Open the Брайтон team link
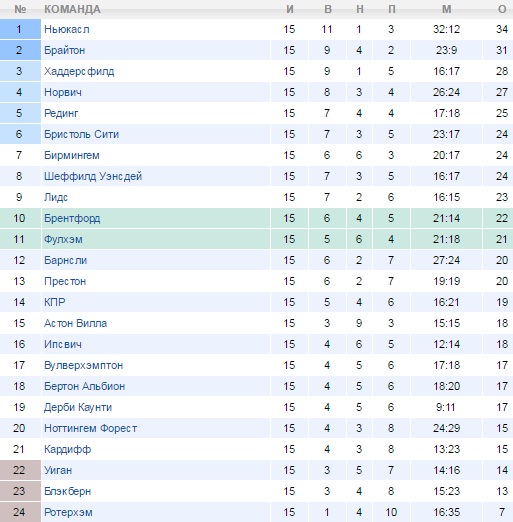The image size is (513, 522). (65, 50)
